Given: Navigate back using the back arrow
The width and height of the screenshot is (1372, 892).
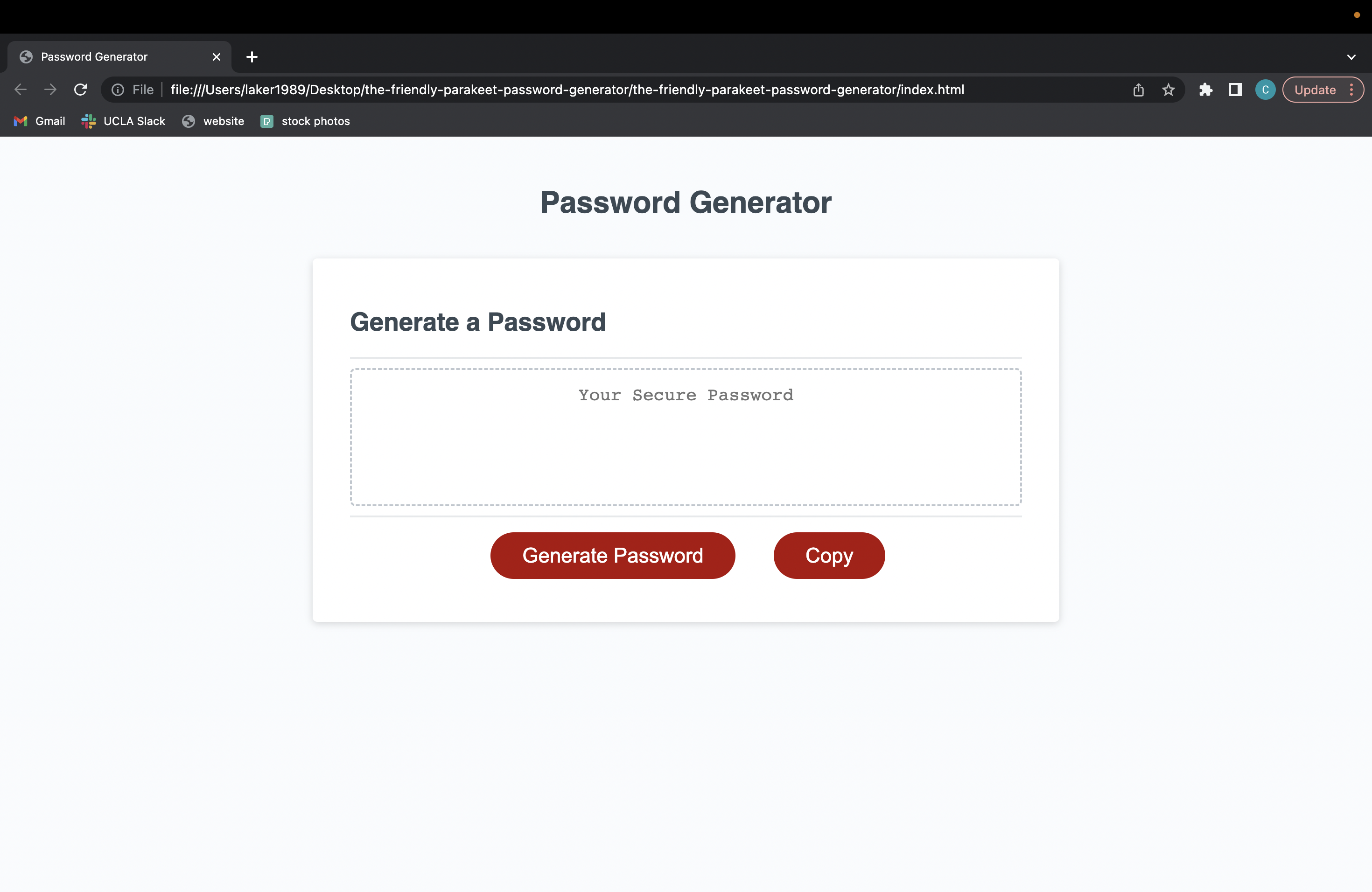Looking at the screenshot, I should [20, 89].
